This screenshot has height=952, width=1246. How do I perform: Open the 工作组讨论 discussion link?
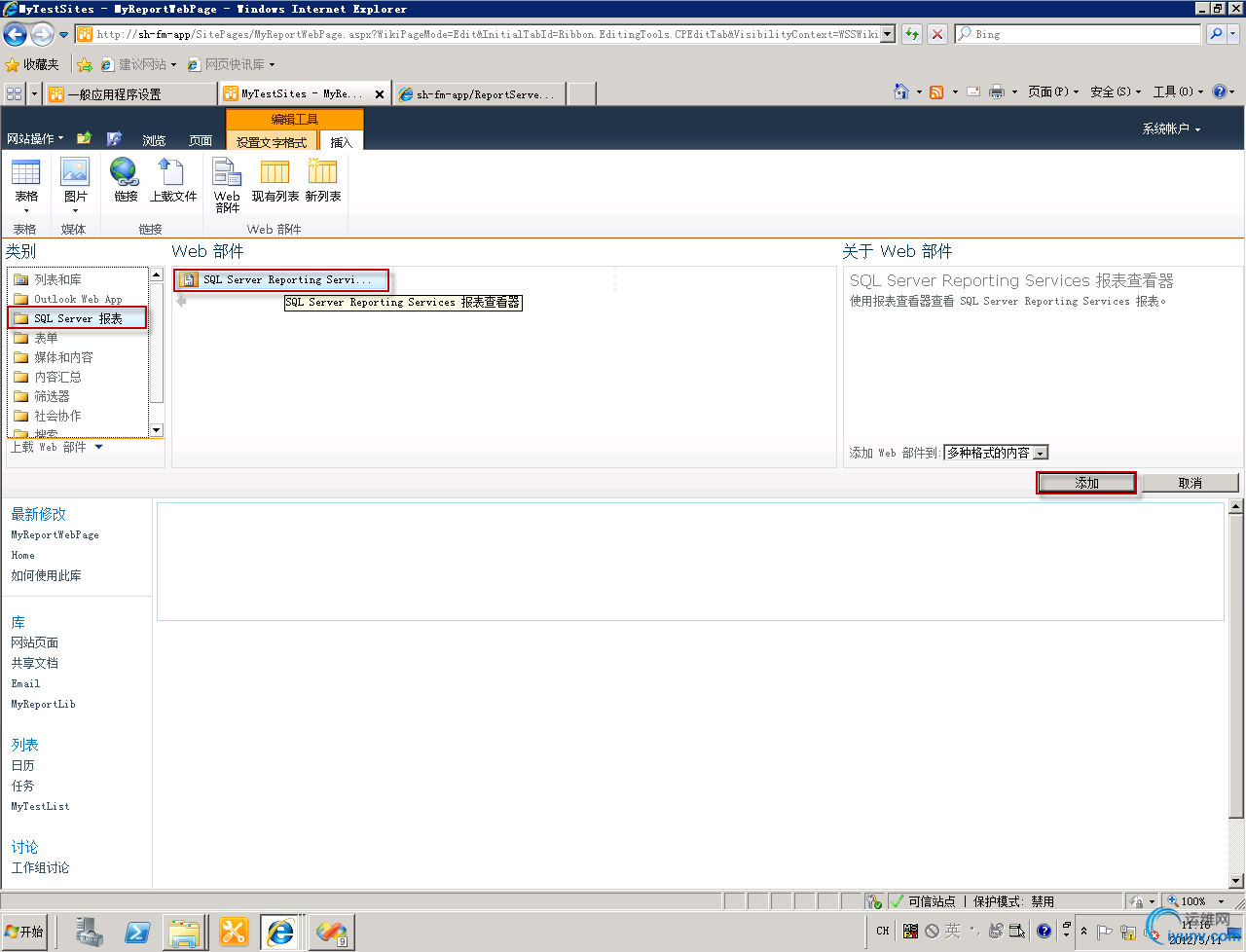pyautogui.click(x=40, y=867)
